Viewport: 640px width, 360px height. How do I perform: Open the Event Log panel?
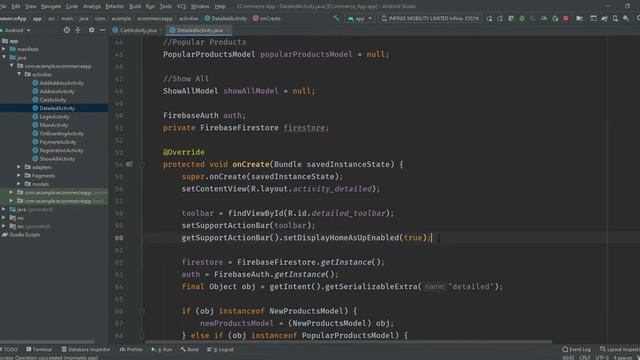coord(576,349)
